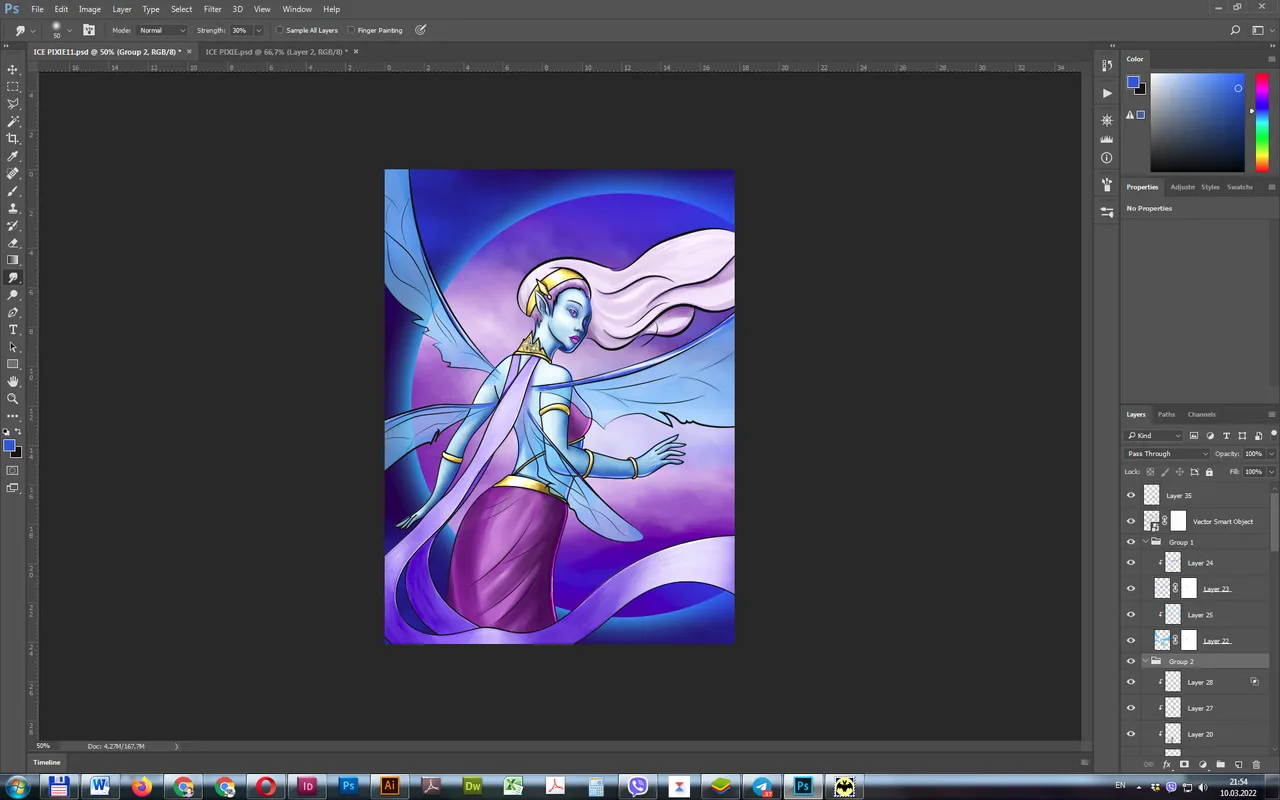
Task: Select the Smudge tool in toolbox
Action: tap(13, 278)
